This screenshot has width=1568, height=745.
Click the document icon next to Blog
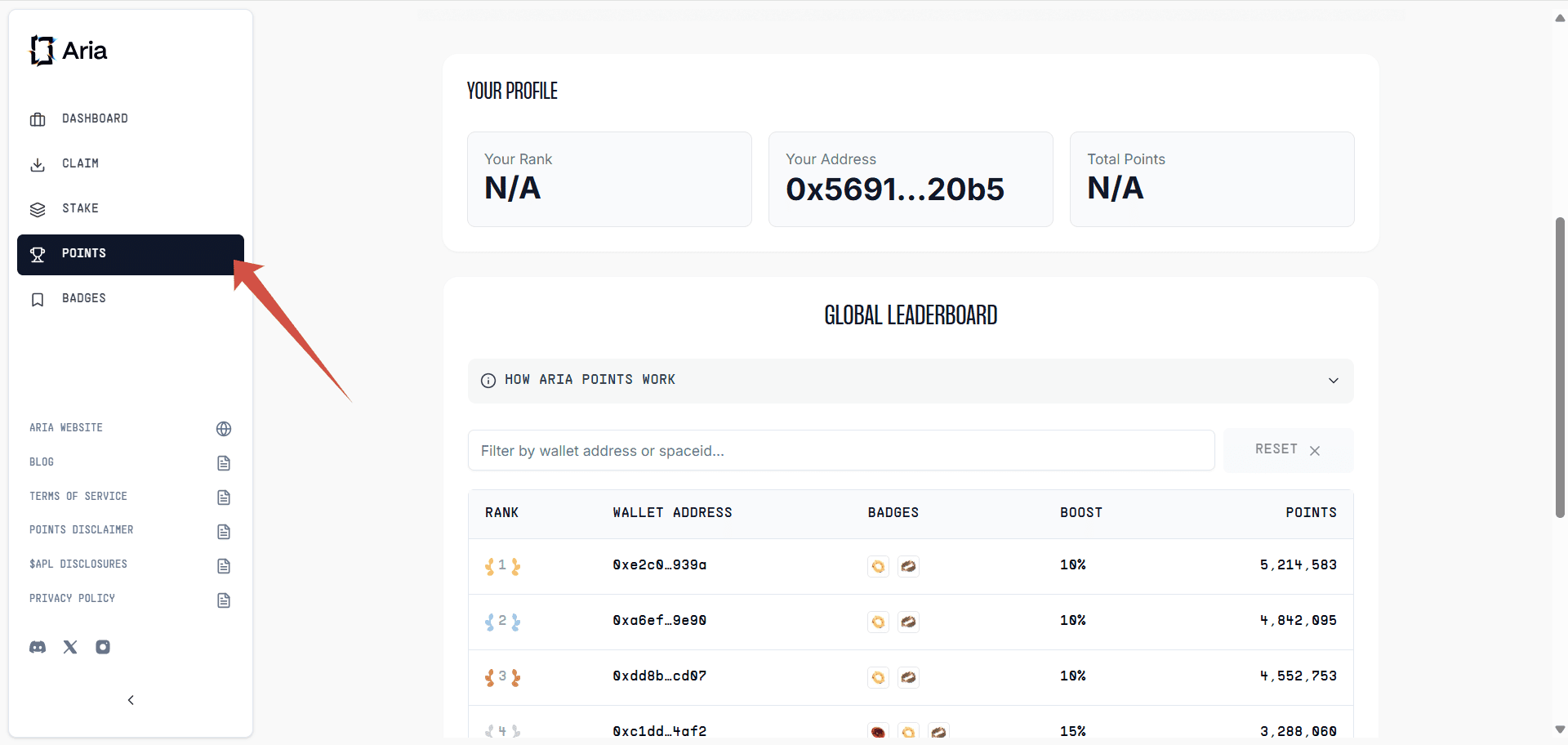pos(224,463)
